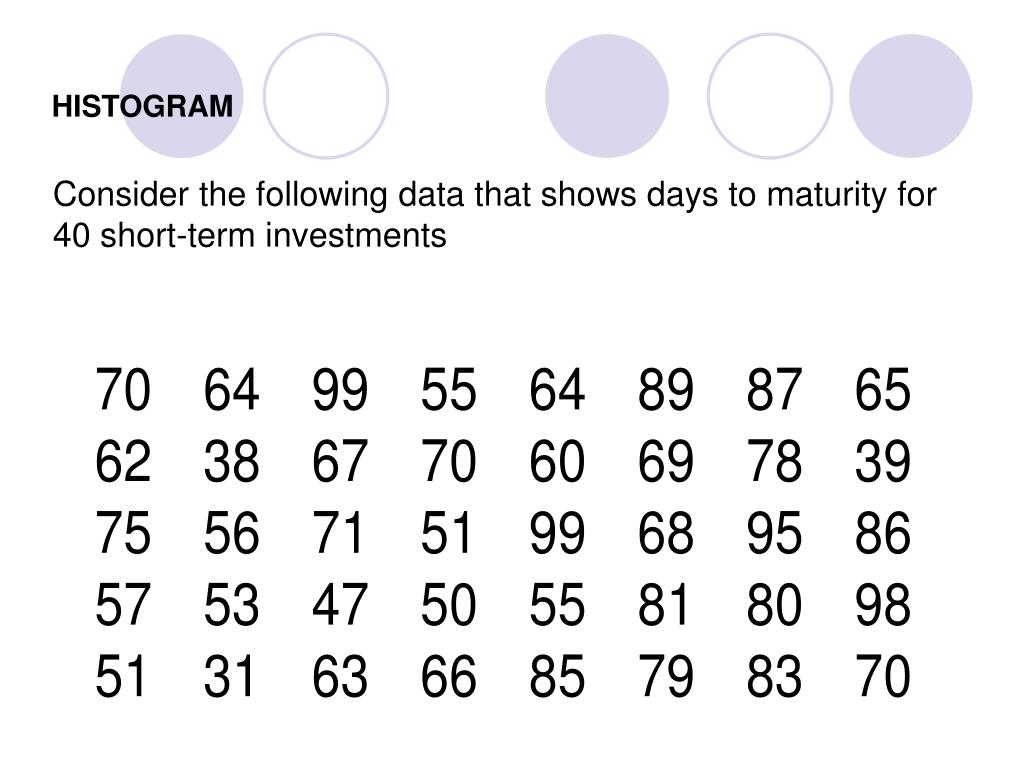Click the number 47 in fourth row
The width and height of the screenshot is (1024, 768).
pyautogui.click(x=340, y=605)
